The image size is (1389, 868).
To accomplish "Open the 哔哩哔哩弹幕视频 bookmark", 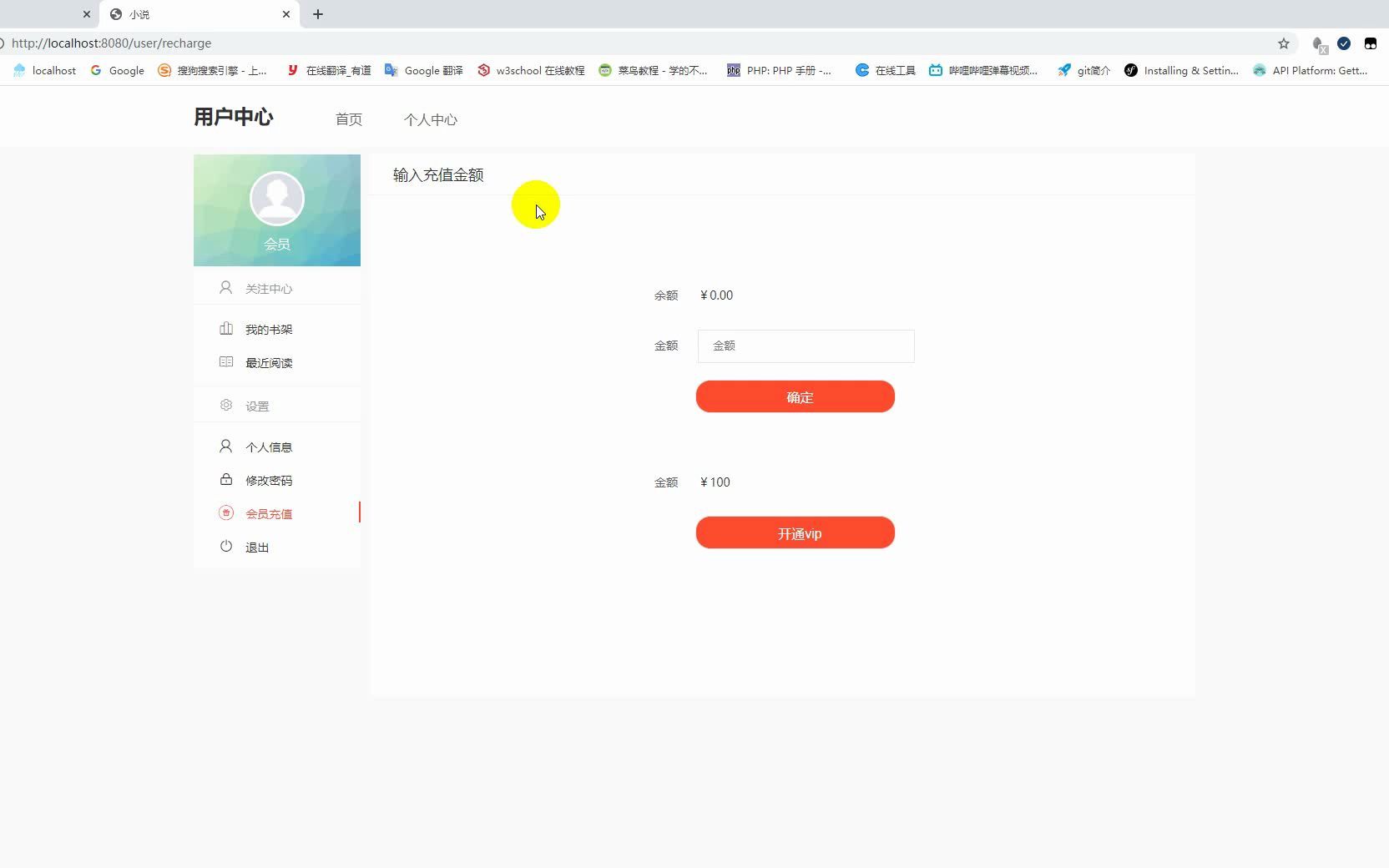I will (983, 70).
